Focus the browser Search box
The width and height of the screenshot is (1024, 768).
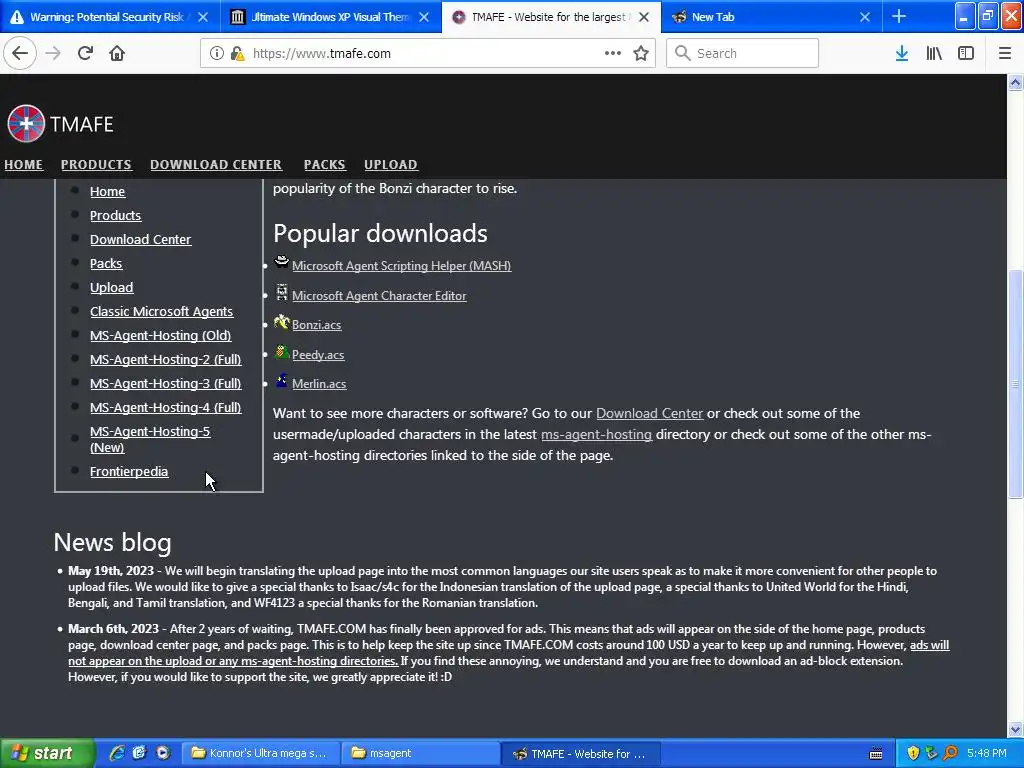point(743,53)
